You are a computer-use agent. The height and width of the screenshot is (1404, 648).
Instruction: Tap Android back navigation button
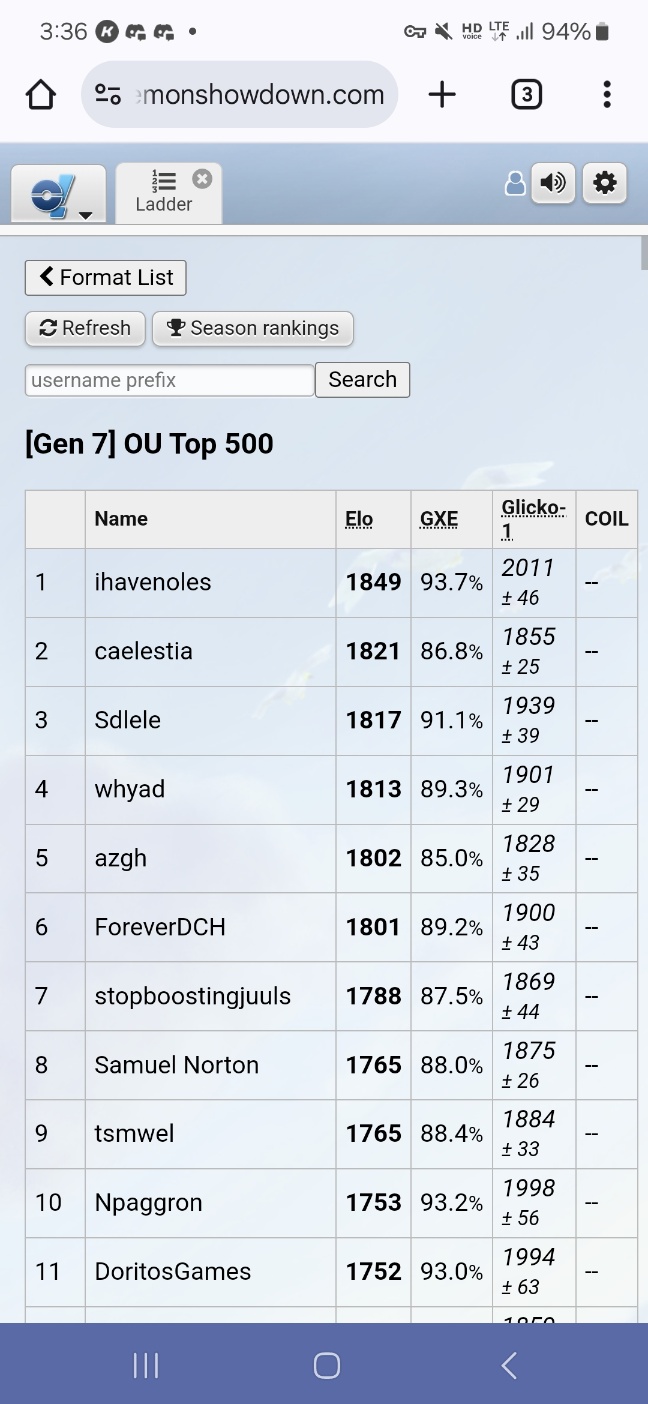pos(508,1366)
